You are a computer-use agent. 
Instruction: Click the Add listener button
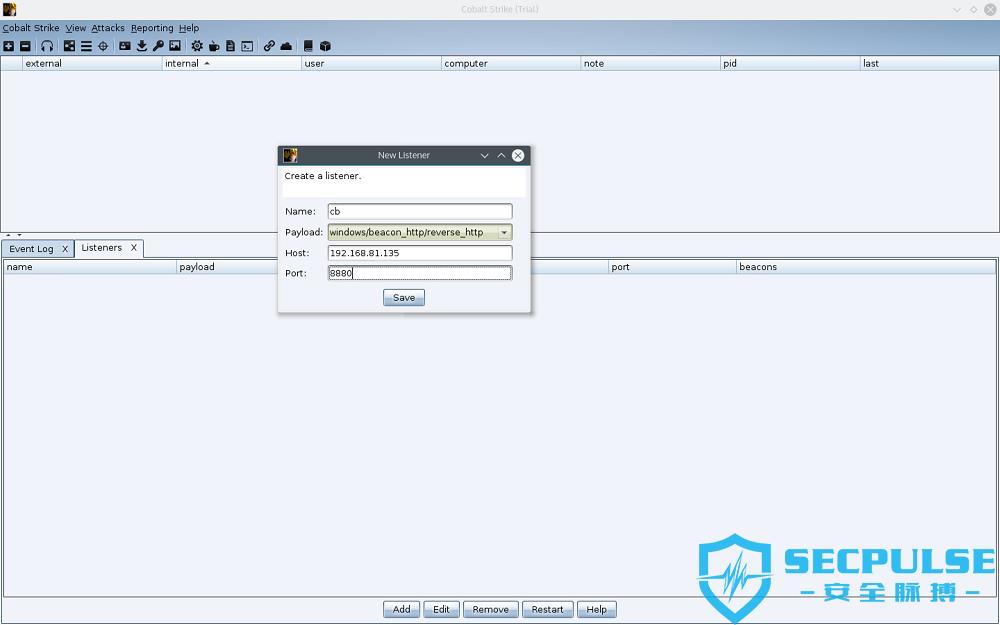point(401,609)
